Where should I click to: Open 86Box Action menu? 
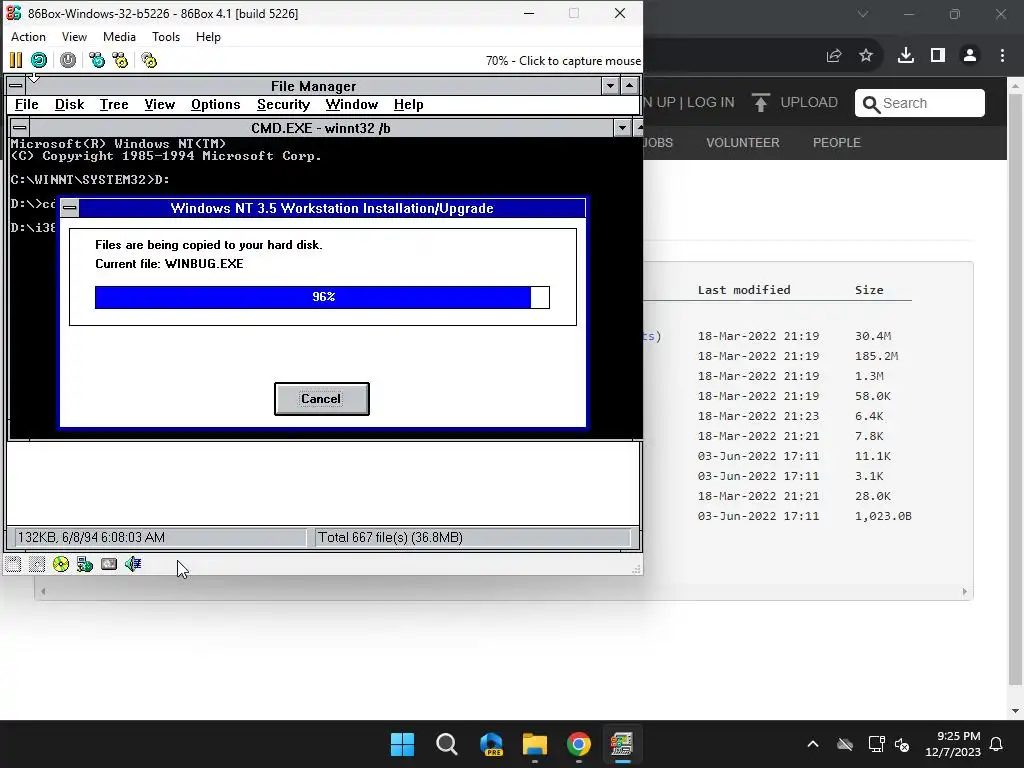coord(28,37)
